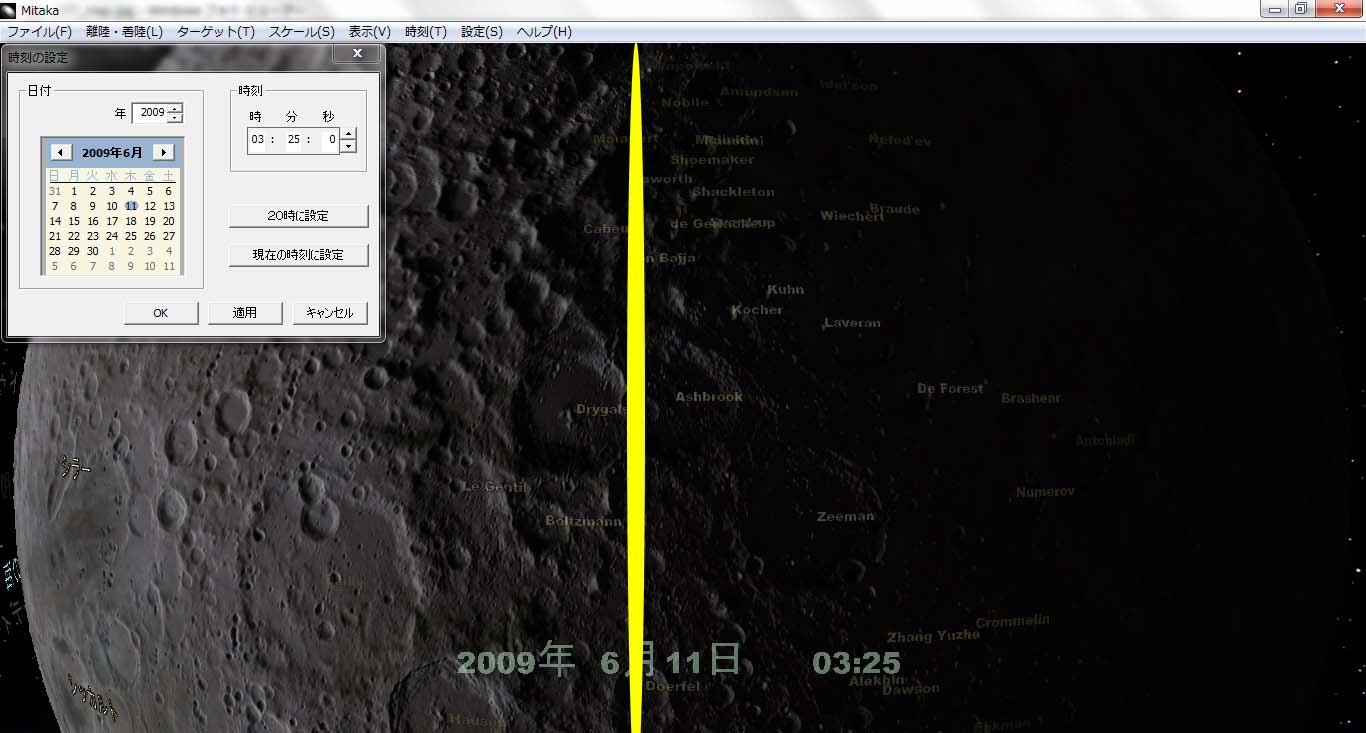Screen dimensions: 1366x733
Task: Open the ターゲット(T) menu
Action: (216, 32)
